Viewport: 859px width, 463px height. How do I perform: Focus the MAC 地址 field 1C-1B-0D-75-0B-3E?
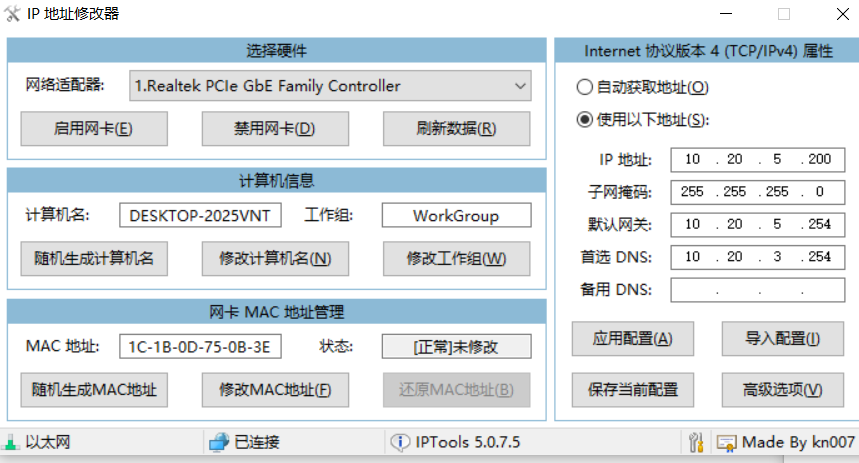201,347
